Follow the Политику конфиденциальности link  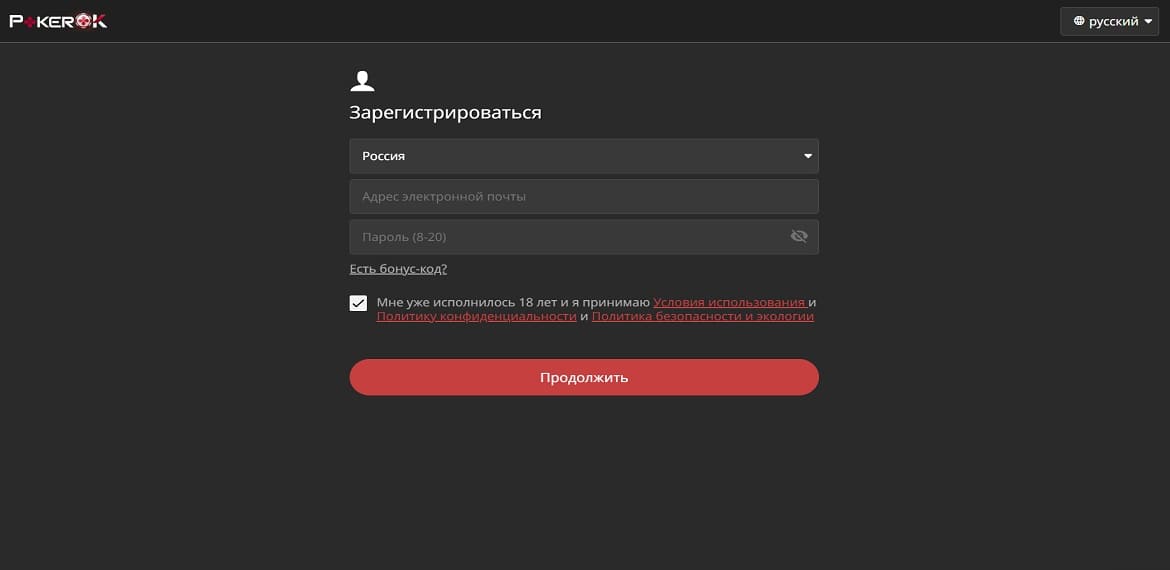(476, 316)
